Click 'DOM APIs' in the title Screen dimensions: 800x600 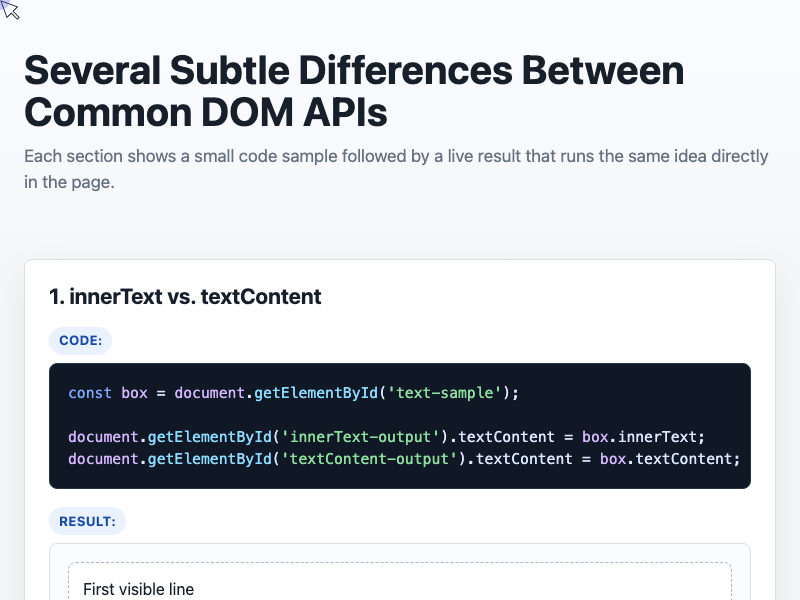click(294, 112)
